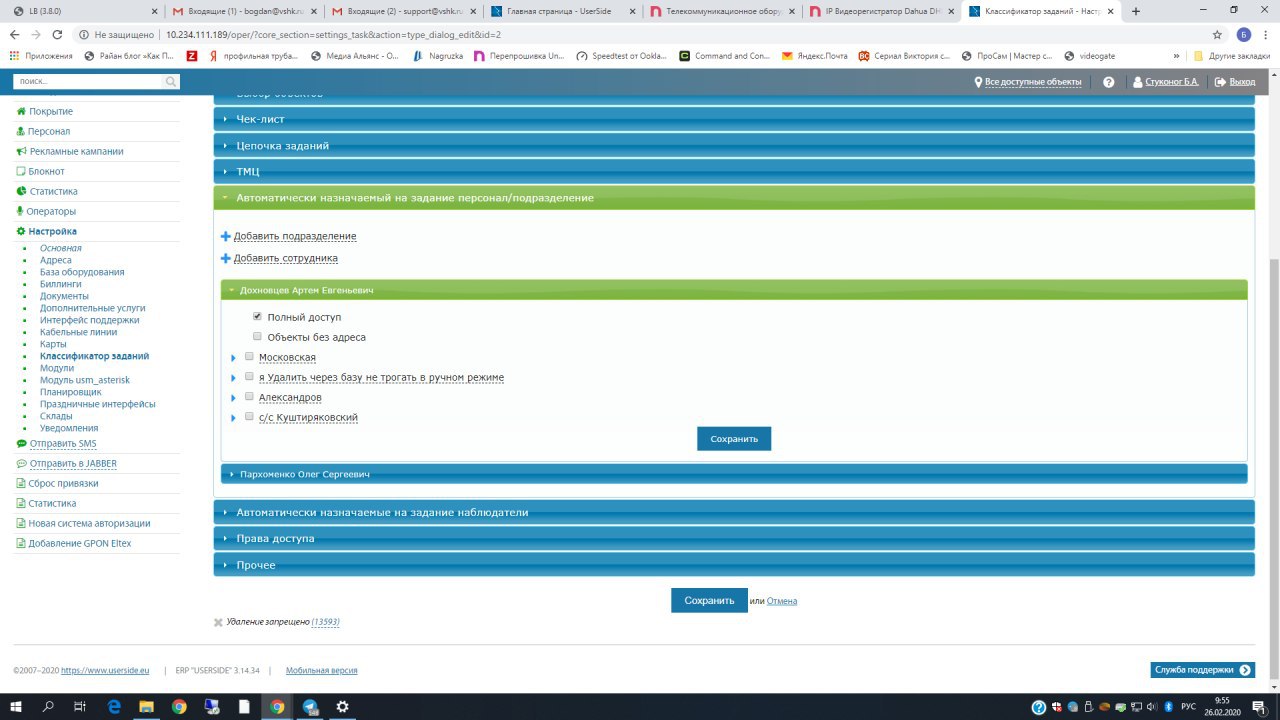The width and height of the screenshot is (1280, 720).
Task: Check the я Удалить через базу checkbox
Action: point(249,376)
